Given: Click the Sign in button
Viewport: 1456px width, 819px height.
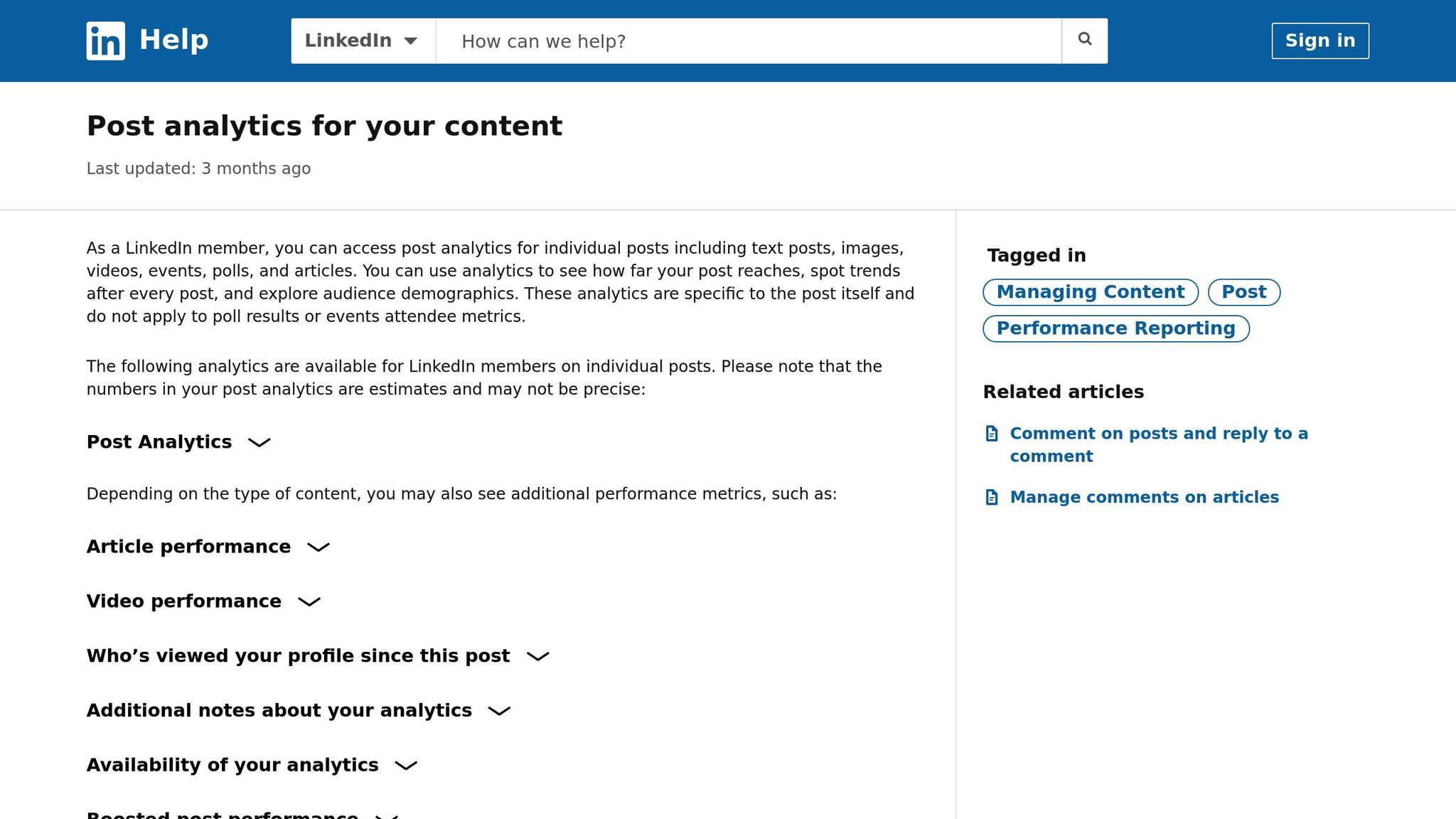Looking at the screenshot, I should coord(1319,41).
